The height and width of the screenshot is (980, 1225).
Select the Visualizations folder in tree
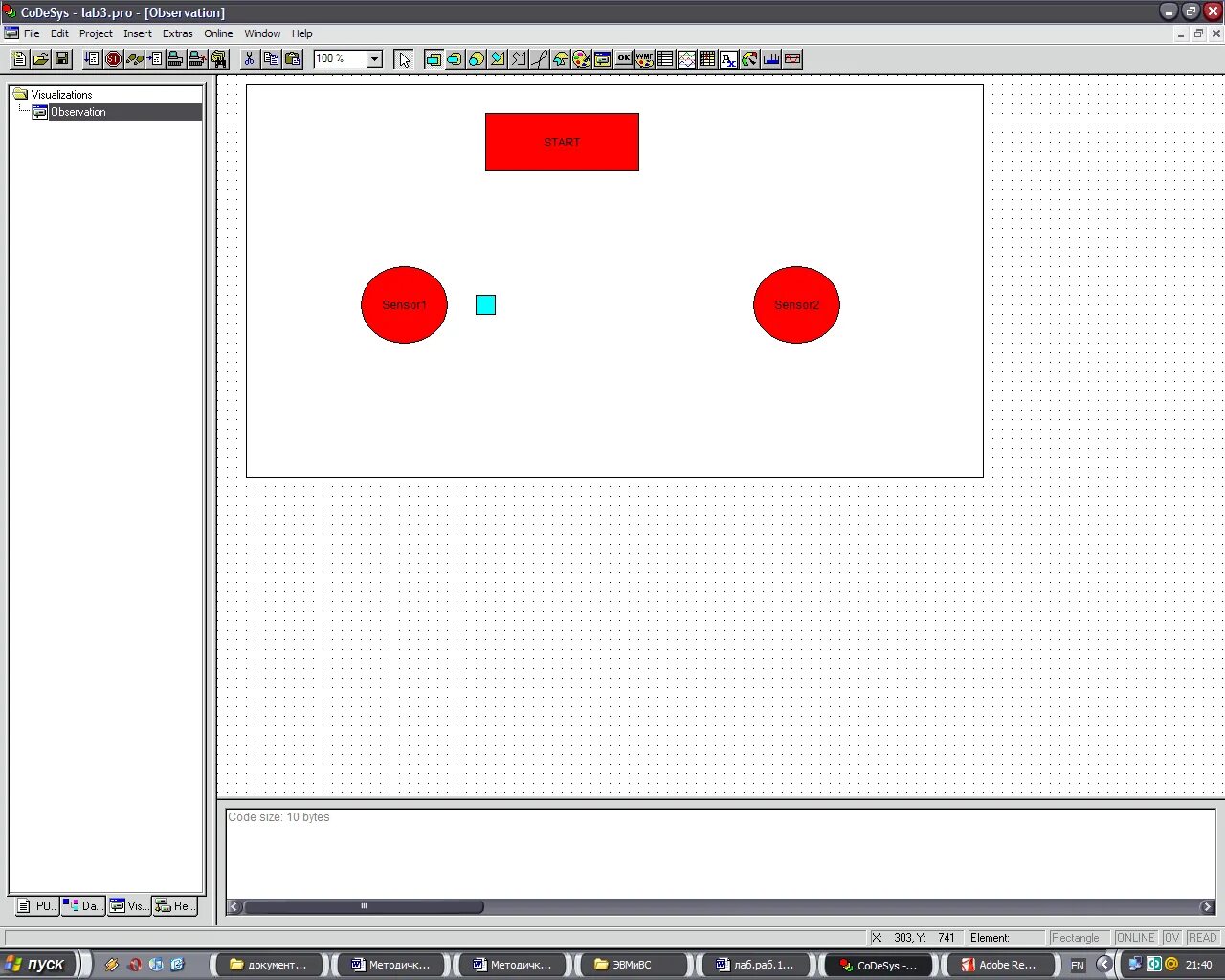click(61, 95)
